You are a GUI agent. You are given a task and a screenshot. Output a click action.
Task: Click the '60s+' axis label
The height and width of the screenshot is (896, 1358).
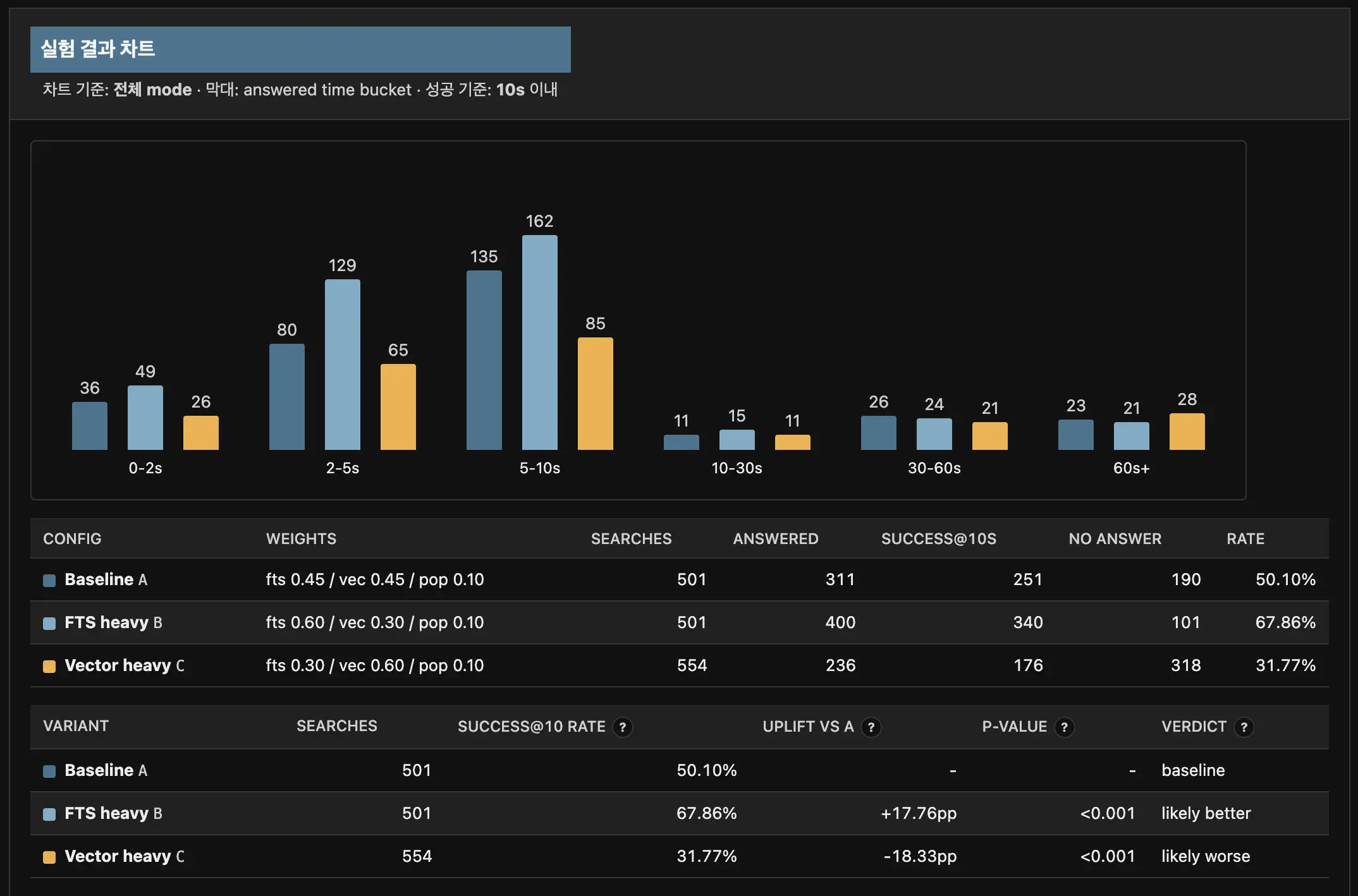[1132, 468]
